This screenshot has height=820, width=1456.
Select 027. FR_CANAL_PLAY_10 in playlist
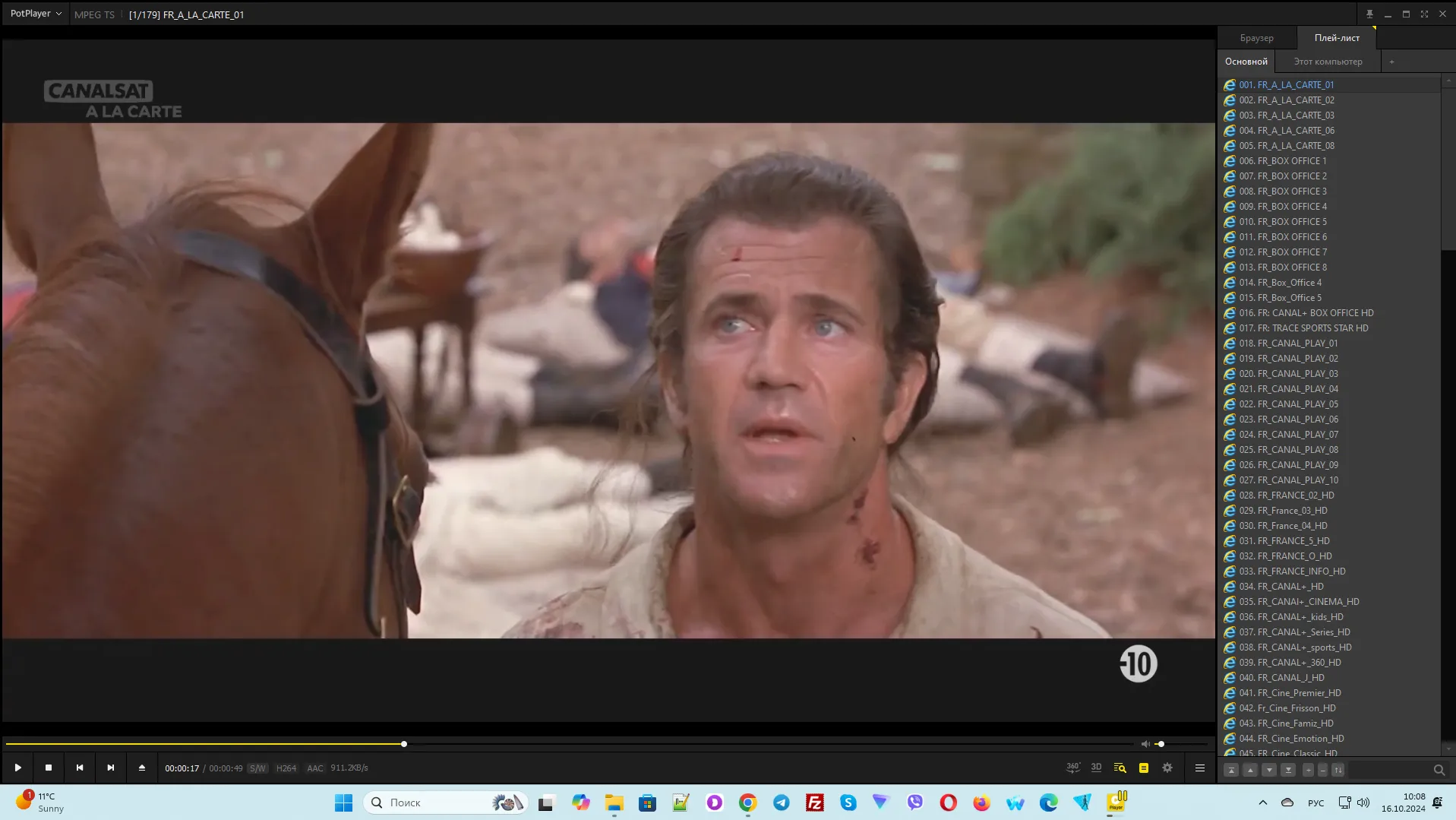[x=1329, y=480]
